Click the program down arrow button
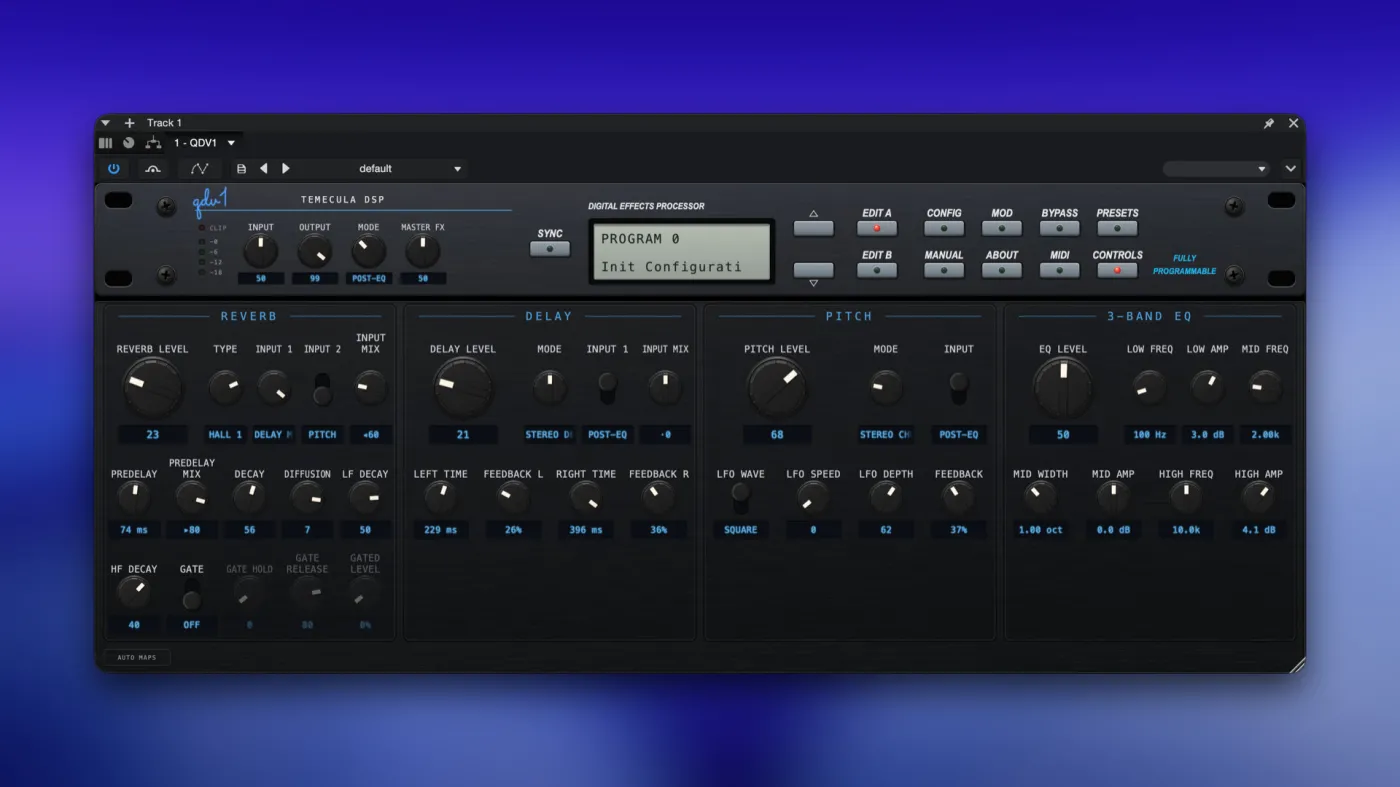 [813, 270]
